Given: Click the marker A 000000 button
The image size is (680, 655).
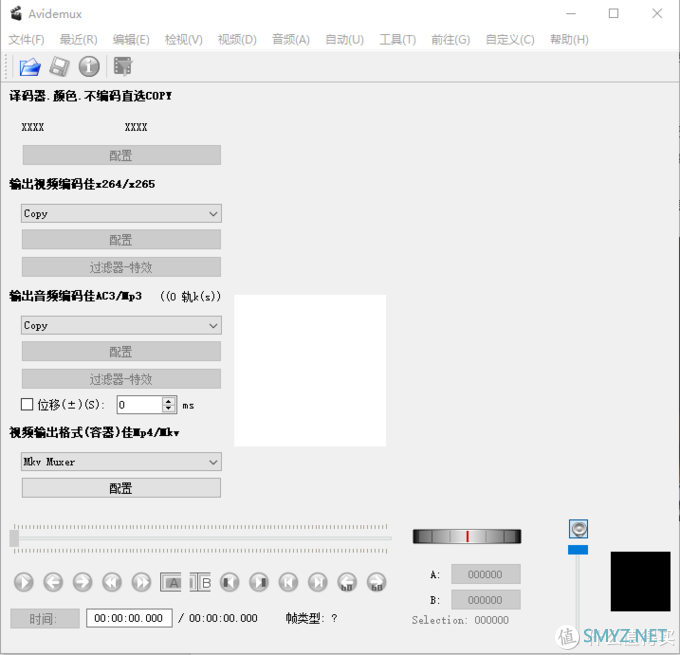Looking at the screenshot, I should [x=486, y=574].
